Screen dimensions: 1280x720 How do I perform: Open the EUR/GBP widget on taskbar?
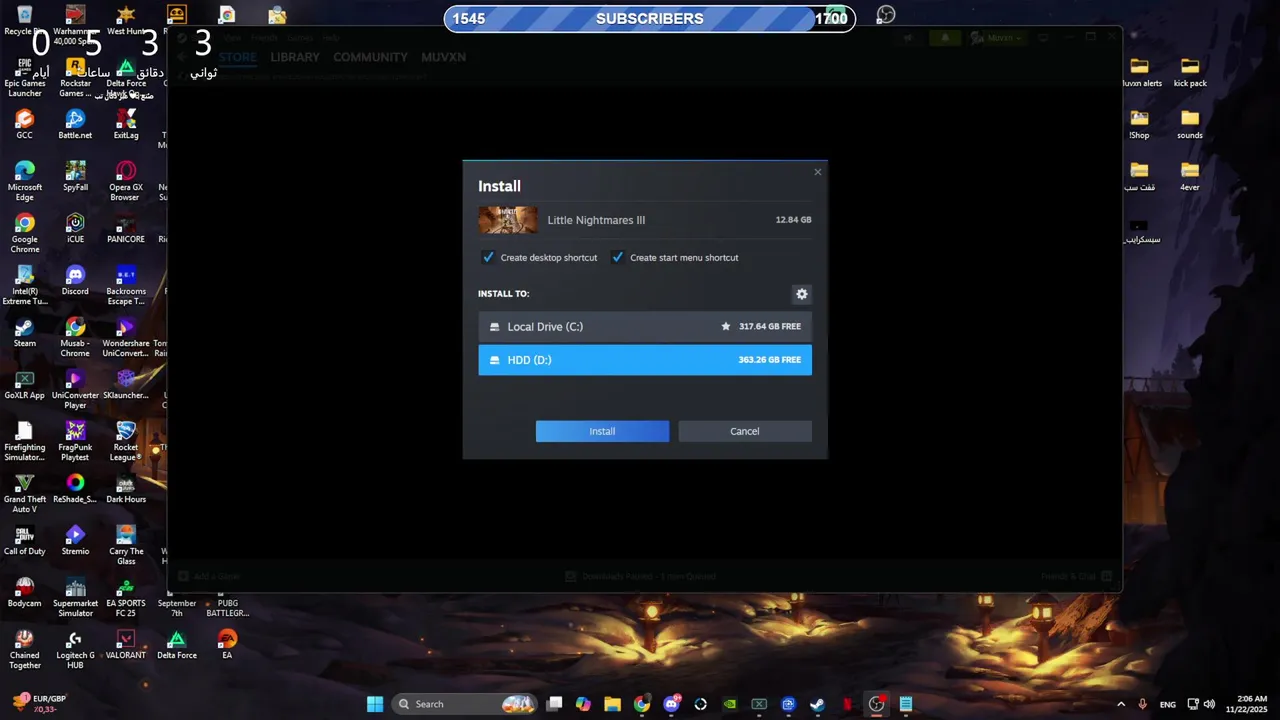[x=40, y=704]
